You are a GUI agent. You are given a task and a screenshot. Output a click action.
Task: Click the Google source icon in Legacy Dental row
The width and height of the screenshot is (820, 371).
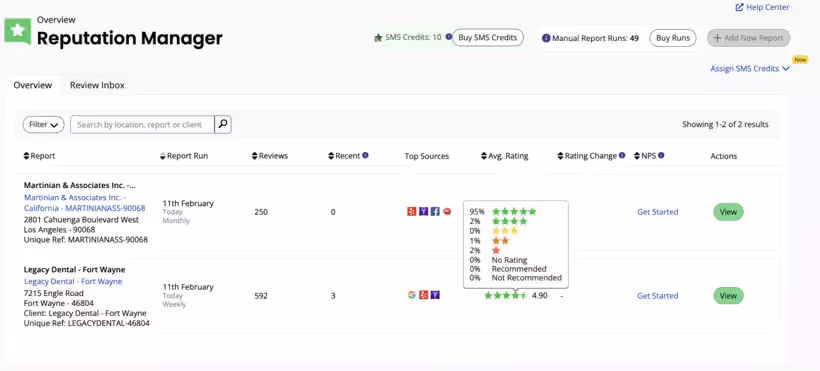click(x=412, y=295)
